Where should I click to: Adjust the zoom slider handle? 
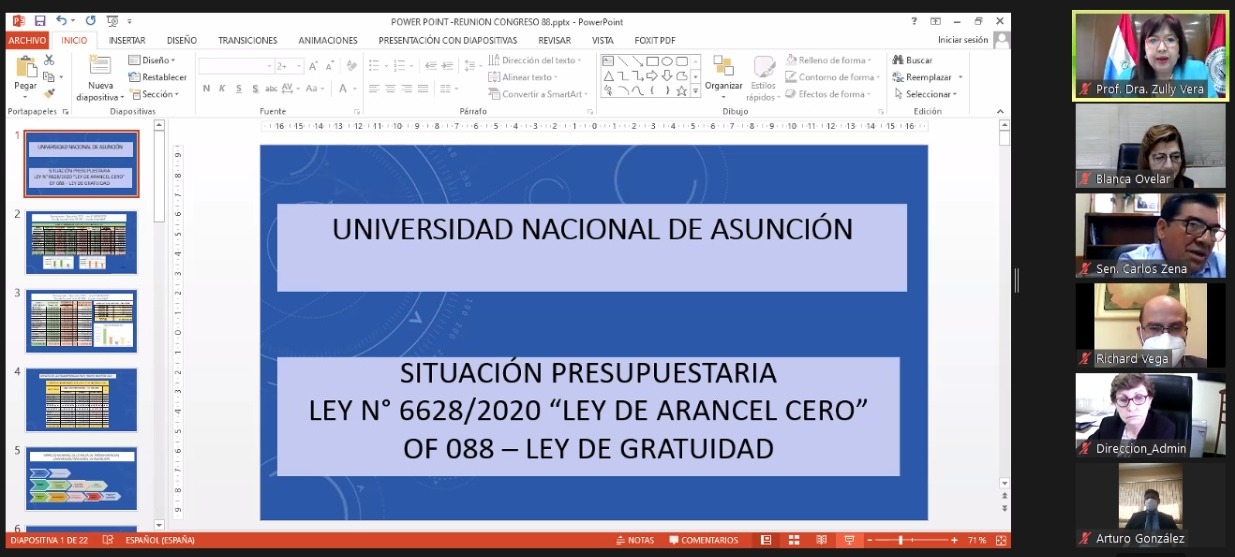point(900,540)
